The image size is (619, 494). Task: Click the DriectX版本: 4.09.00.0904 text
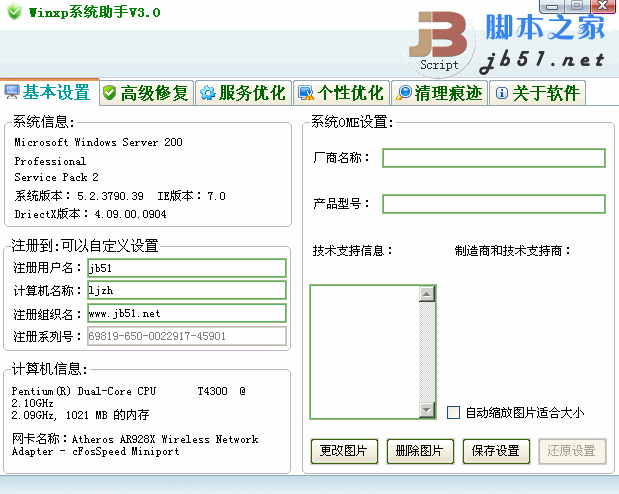pos(90,214)
